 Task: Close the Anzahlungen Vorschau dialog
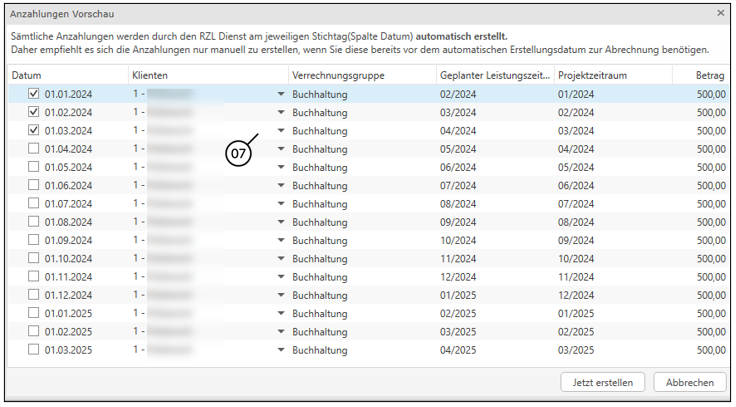[x=721, y=13]
